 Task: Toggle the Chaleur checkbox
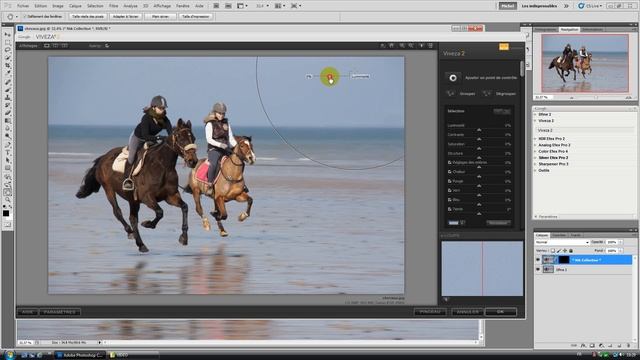click(449, 172)
